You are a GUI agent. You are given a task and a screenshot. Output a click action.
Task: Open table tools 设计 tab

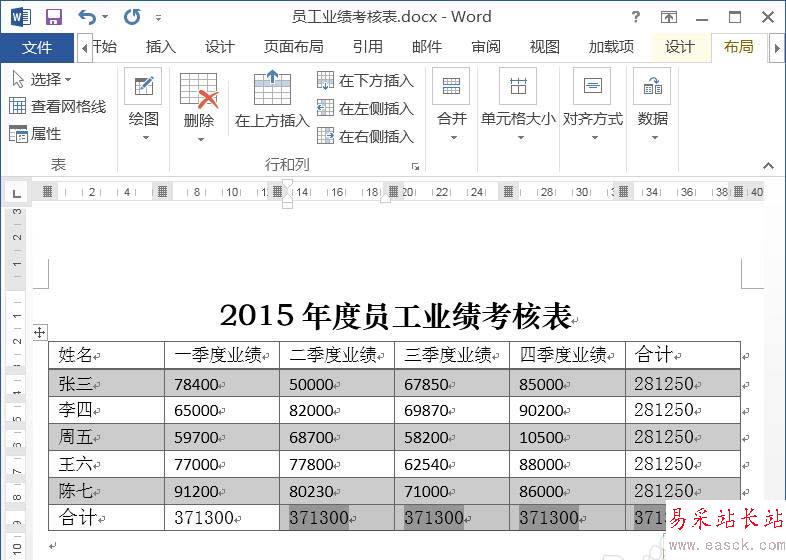(680, 47)
